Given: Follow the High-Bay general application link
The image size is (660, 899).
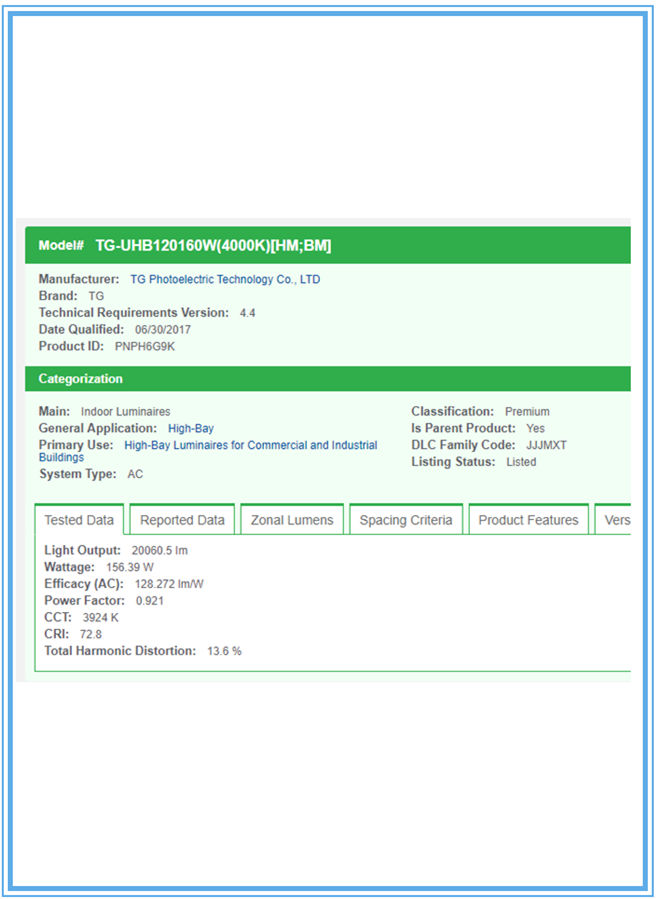Looking at the screenshot, I should pos(191,428).
